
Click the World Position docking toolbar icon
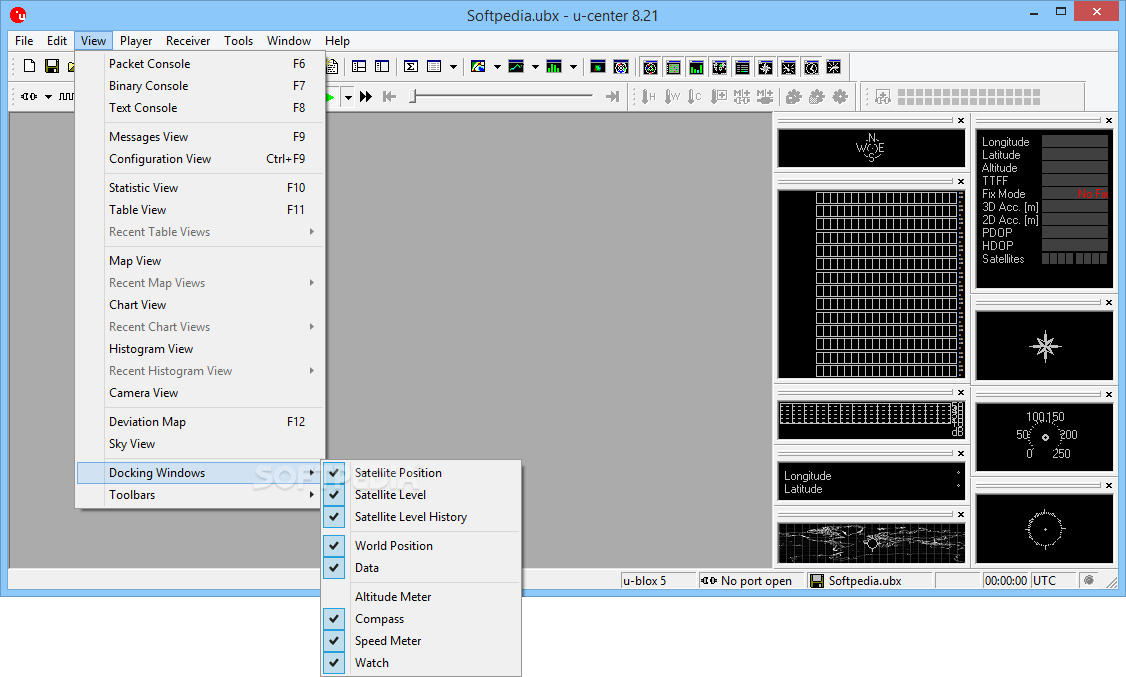tap(719, 67)
